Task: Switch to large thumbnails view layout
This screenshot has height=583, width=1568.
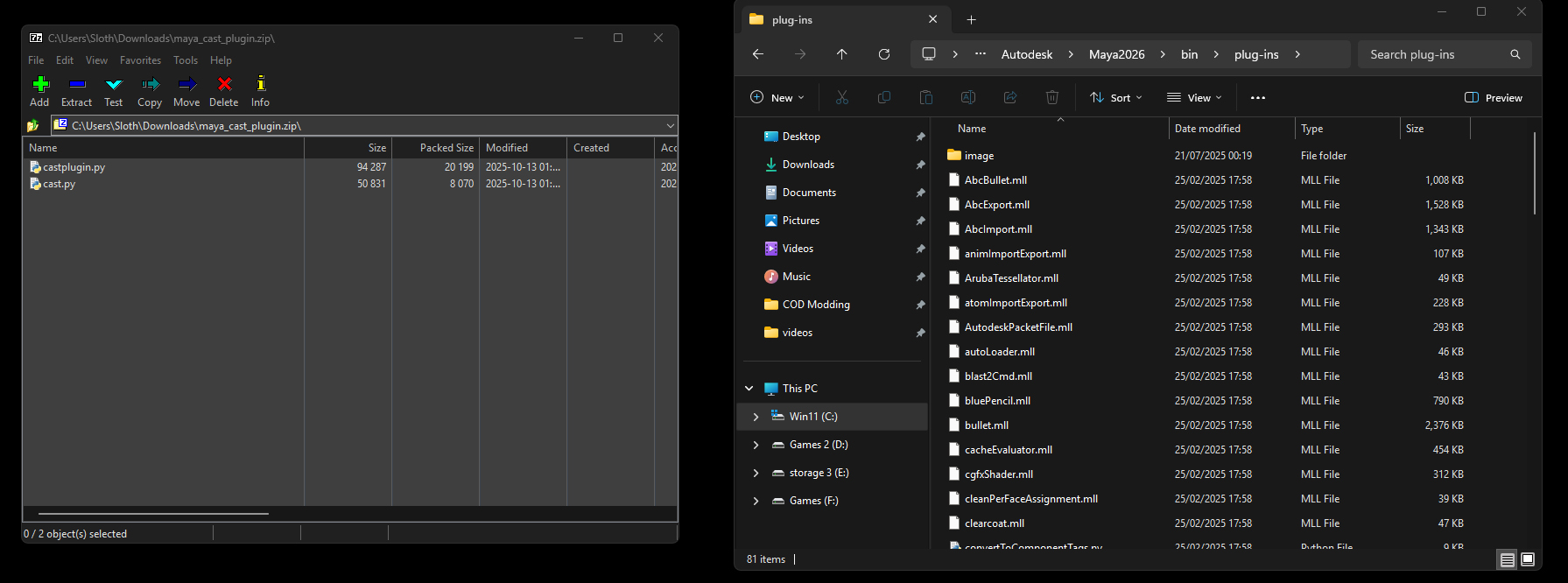Action: [x=1528, y=559]
